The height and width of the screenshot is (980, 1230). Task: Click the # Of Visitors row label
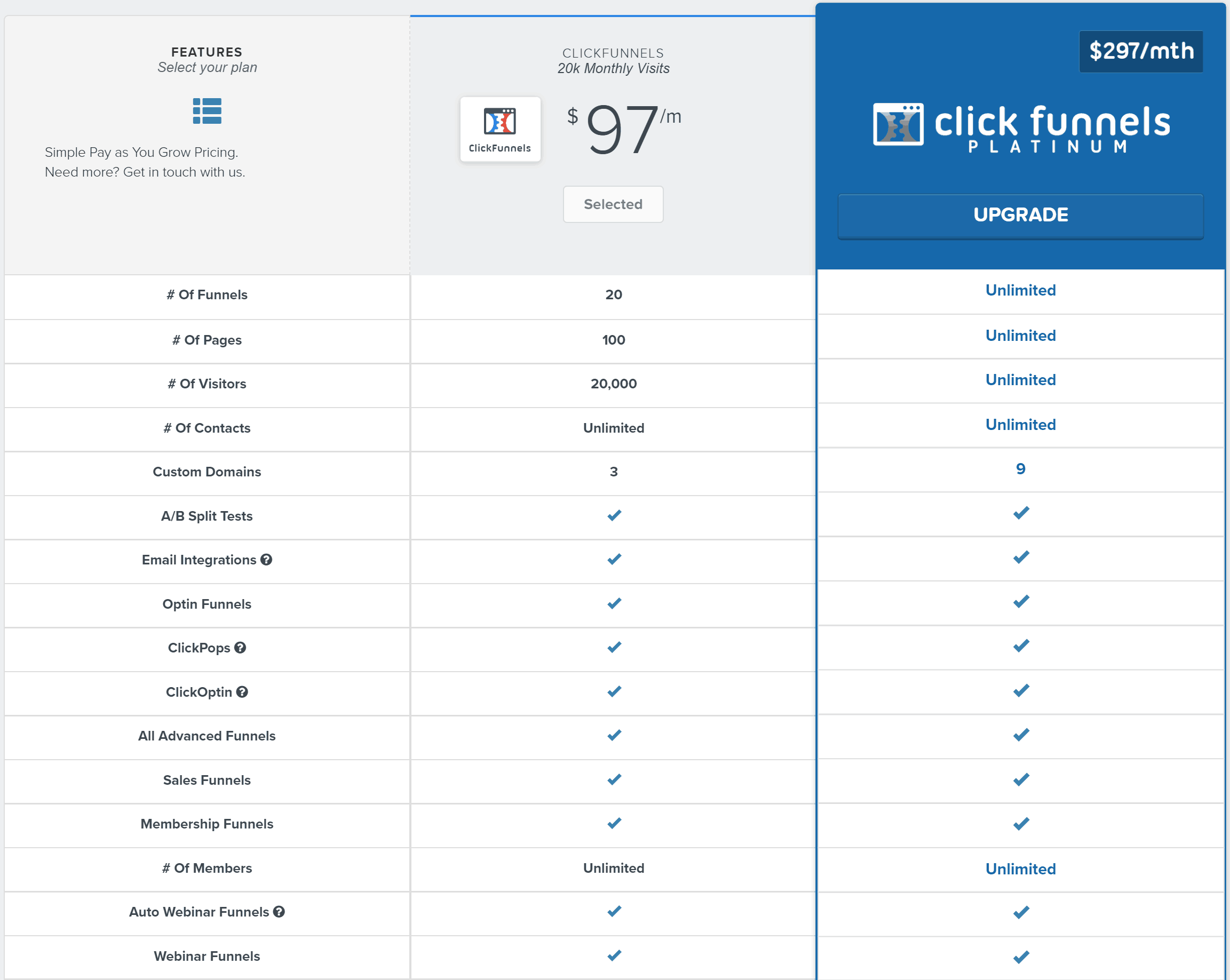(207, 384)
